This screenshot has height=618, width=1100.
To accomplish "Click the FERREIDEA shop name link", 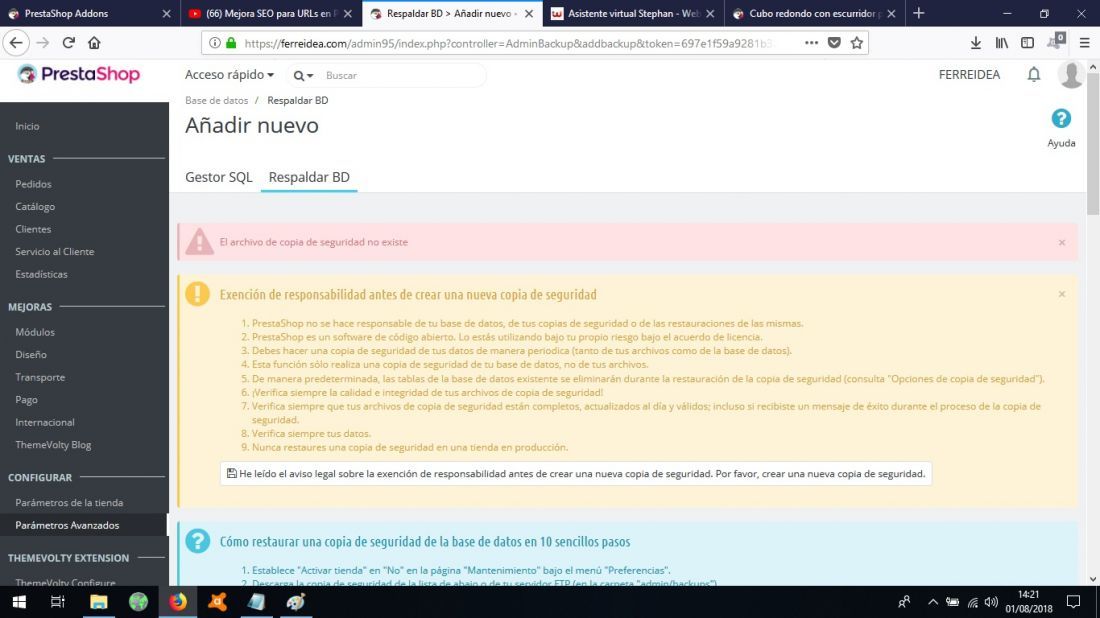I will 969,74.
